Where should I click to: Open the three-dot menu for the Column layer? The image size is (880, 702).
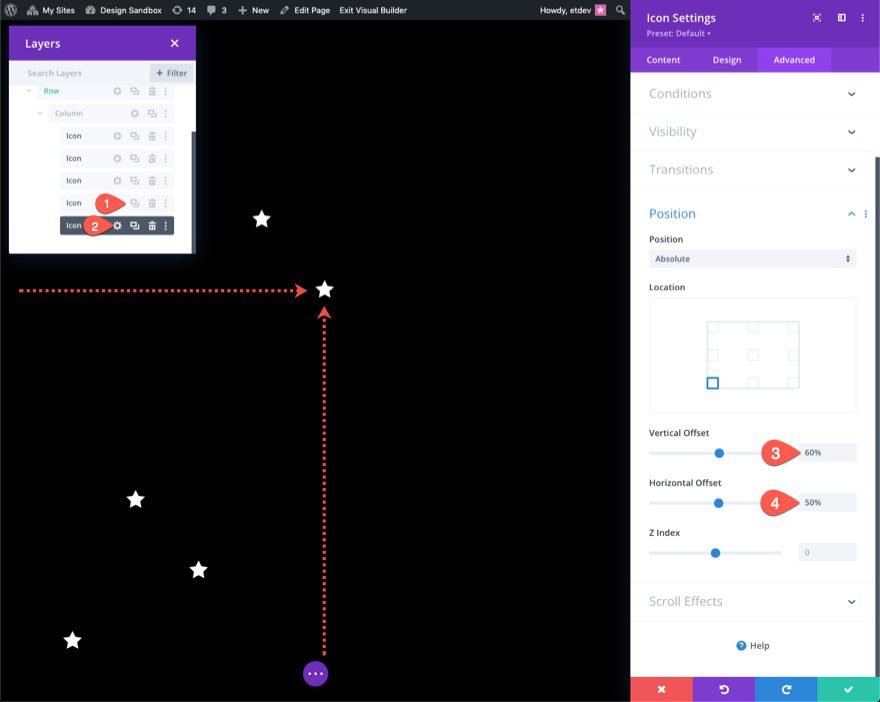pyautogui.click(x=166, y=113)
